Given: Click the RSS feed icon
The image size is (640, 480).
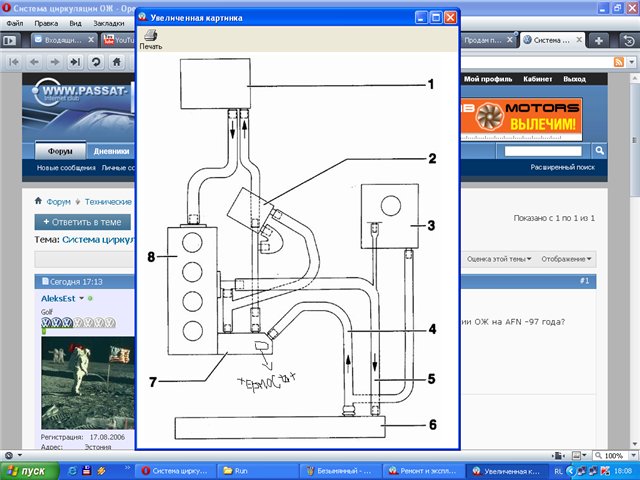Looking at the screenshot, I should pos(619,62).
